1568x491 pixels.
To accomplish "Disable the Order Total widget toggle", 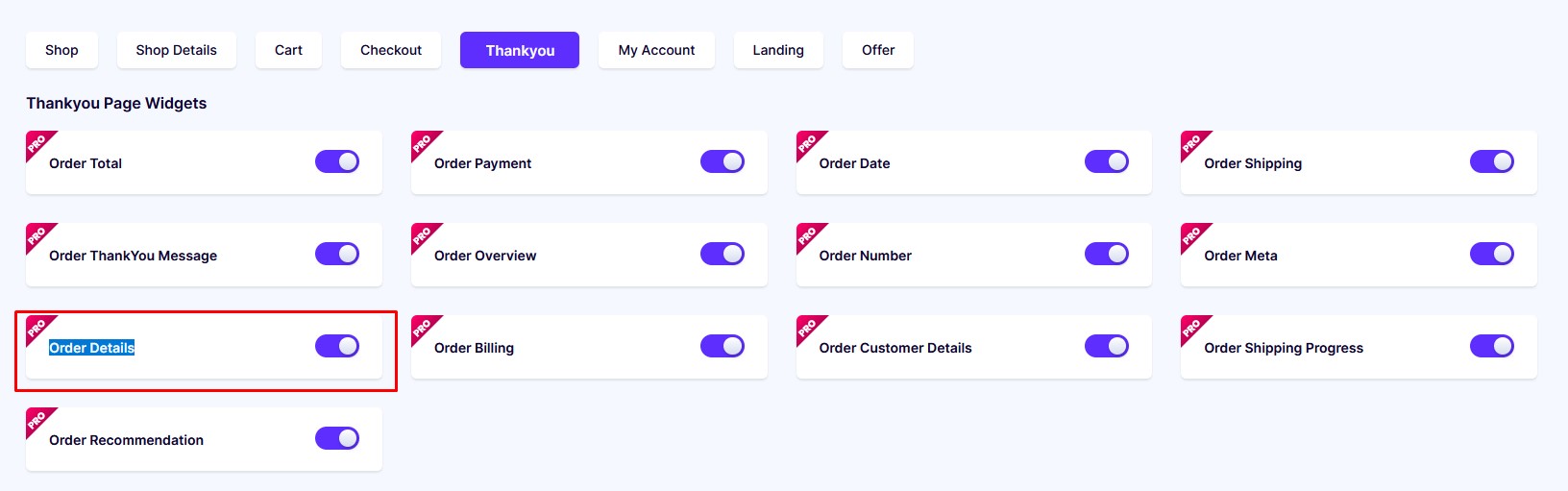I will coord(337,161).
